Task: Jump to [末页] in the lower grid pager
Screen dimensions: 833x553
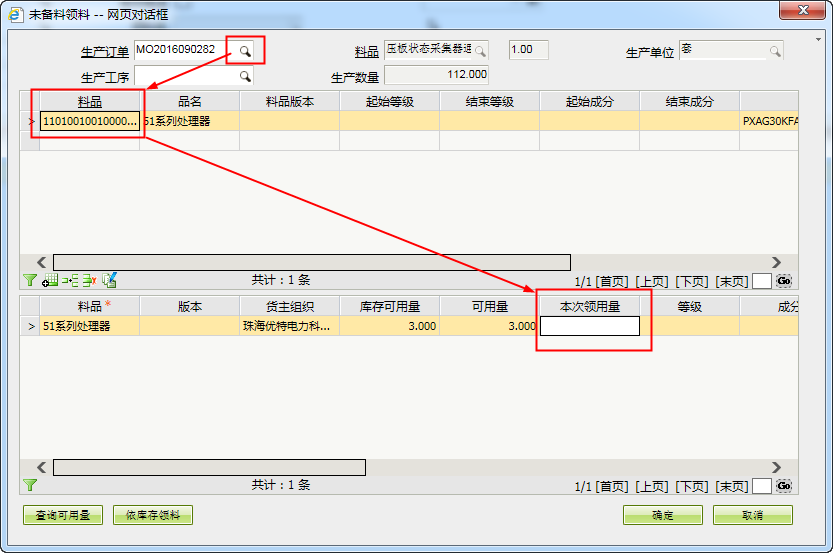Action: click(731, 486)
